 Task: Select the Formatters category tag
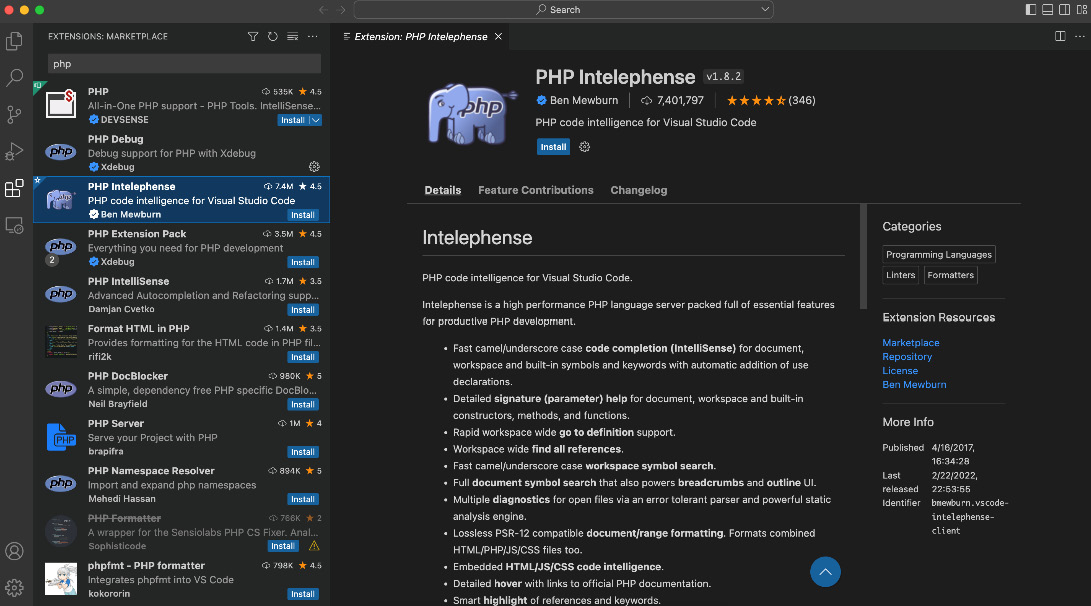tap(950, 275)
